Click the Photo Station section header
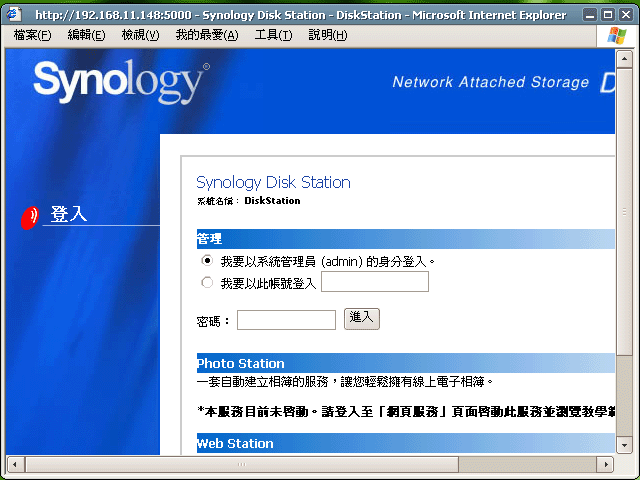 (406, 363)
